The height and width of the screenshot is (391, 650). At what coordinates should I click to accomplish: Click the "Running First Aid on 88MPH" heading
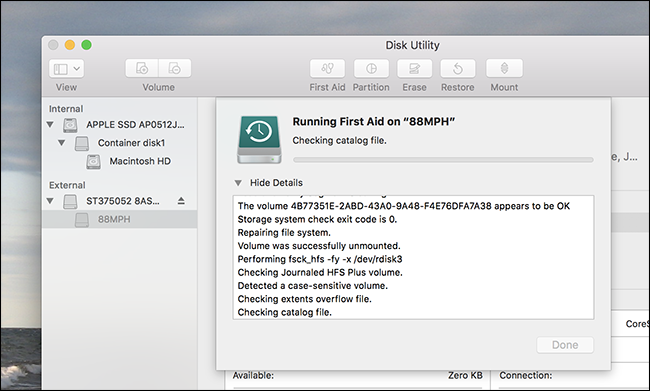click(x=374, y=121)
